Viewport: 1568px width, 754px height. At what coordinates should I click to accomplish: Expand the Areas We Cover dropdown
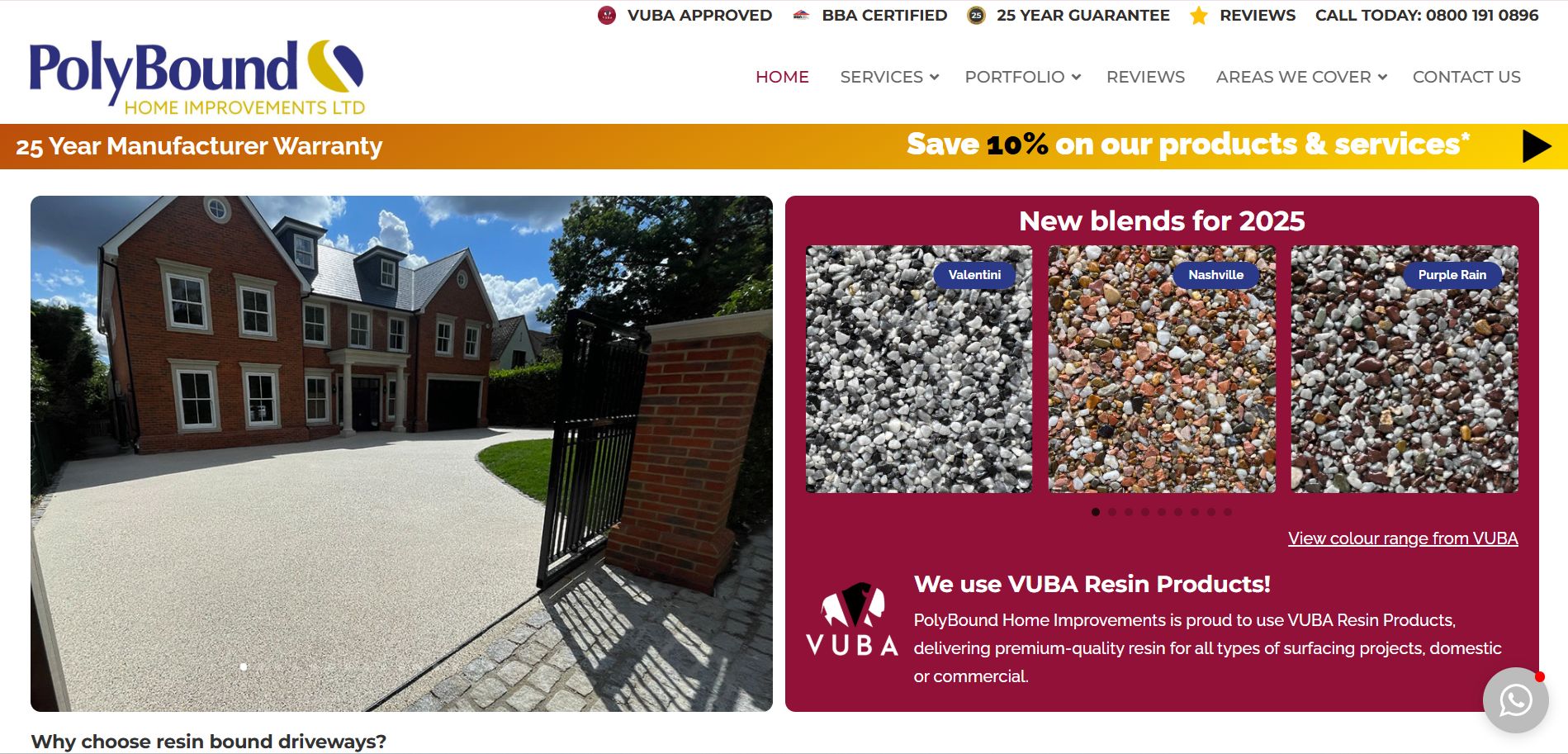[1301, 77]
